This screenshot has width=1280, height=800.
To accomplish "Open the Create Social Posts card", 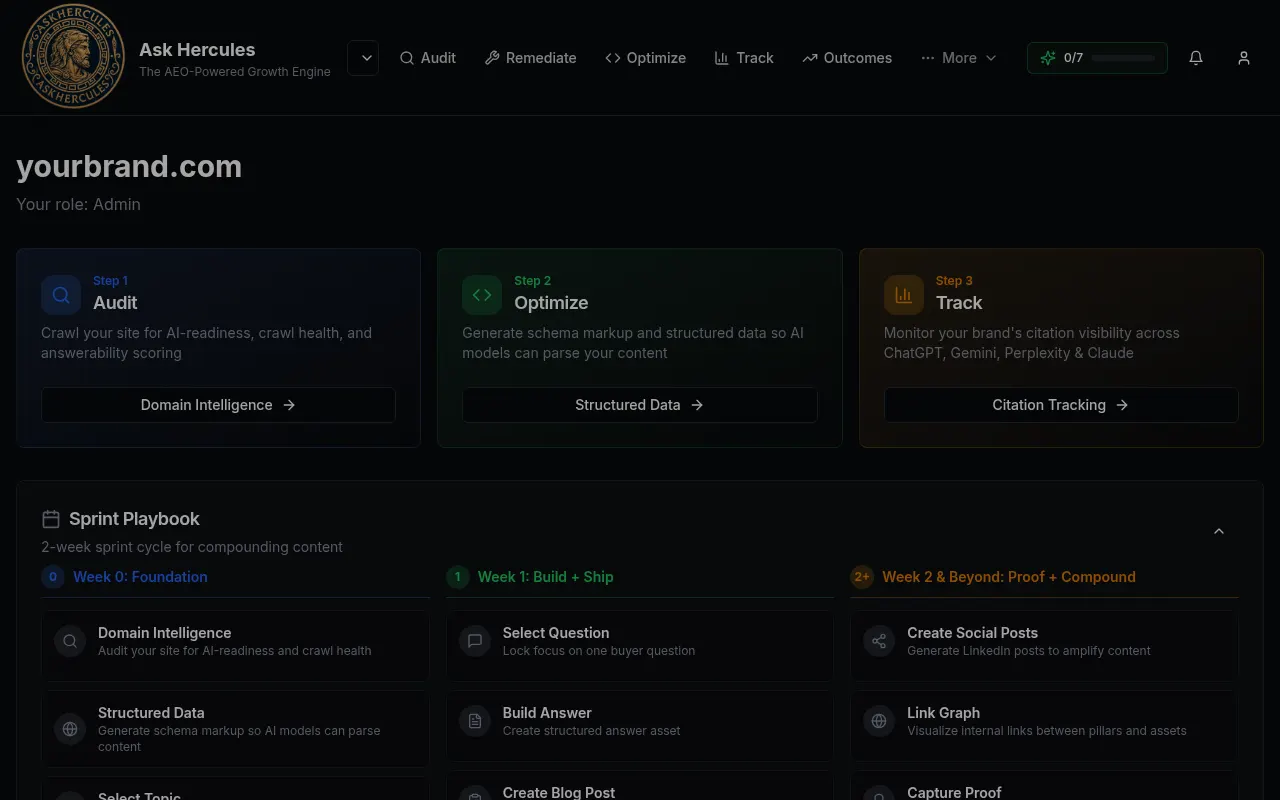I will click(1044, 646).
